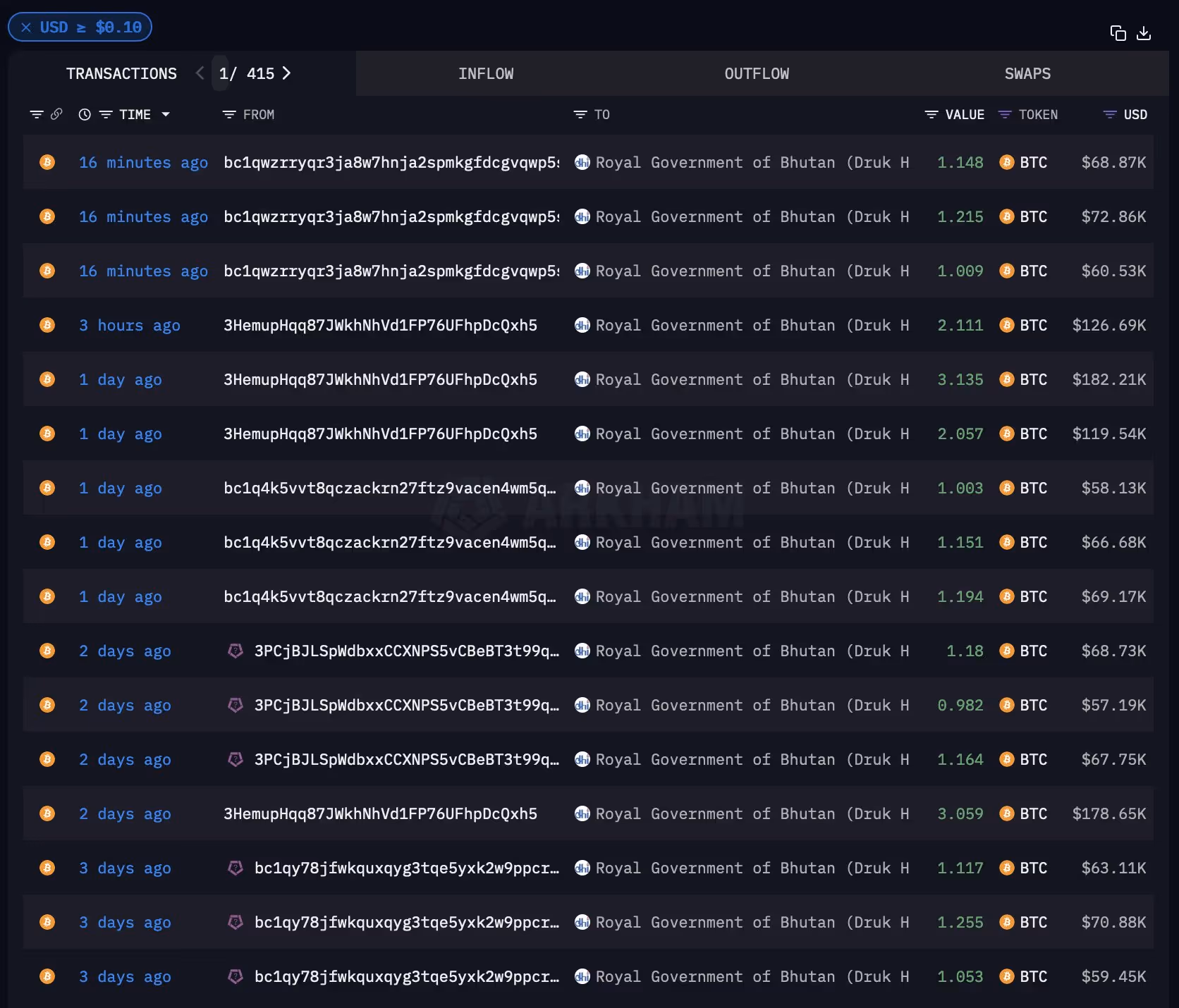Click BTC token icon on the $69.17K row
Viewport: 1179px width, 1008px height.
(1007, 596)
